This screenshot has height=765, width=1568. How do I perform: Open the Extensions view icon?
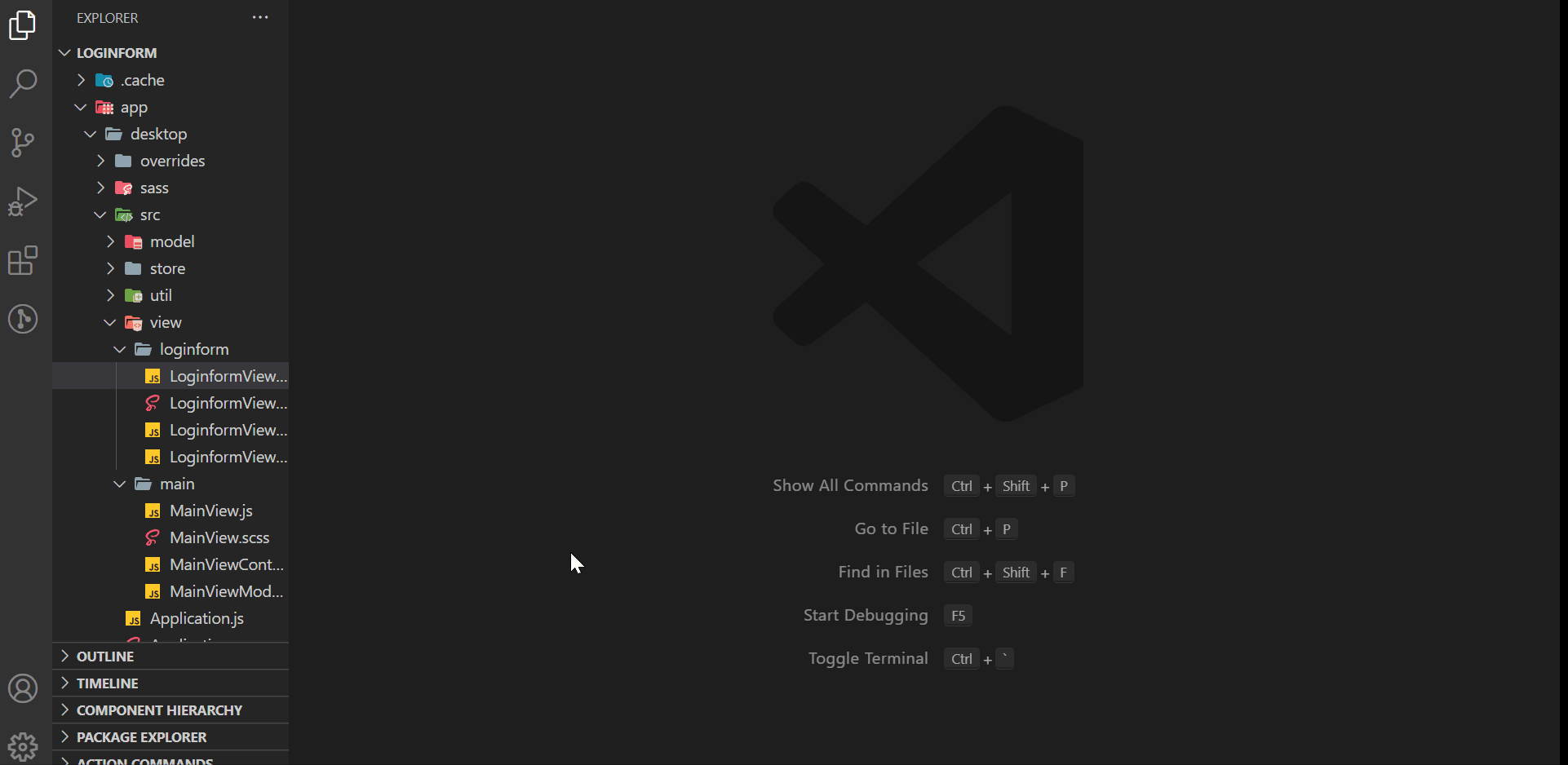click(x=23, y=260)
